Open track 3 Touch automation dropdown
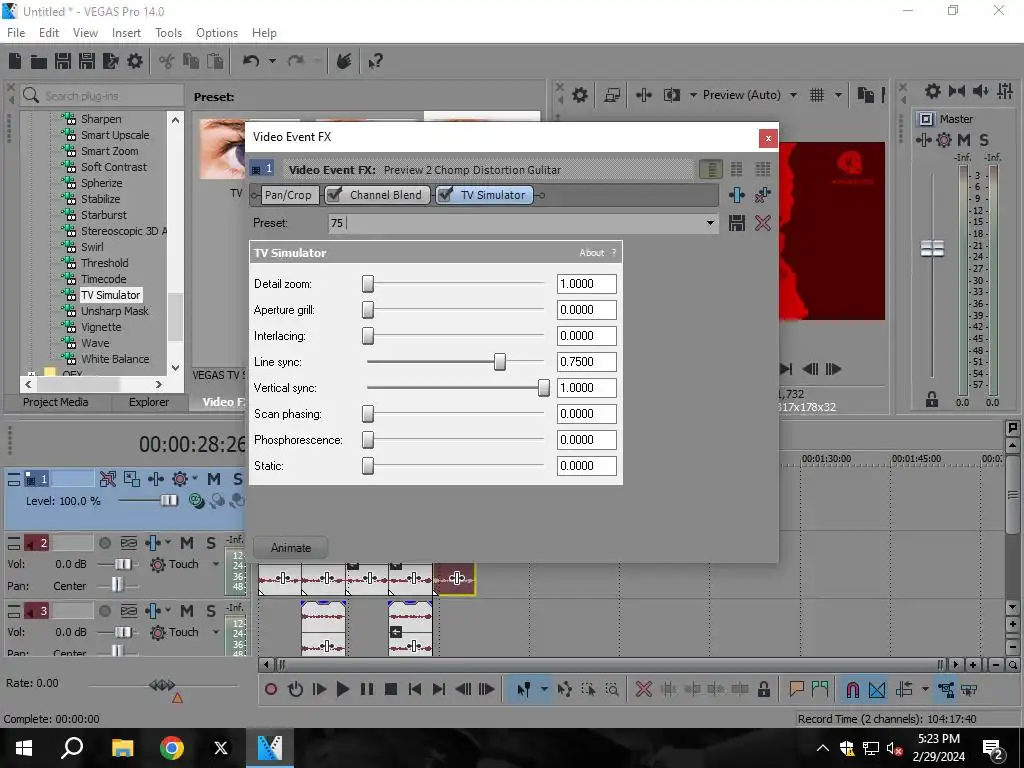The image size is (1024, 768). [x=216, y=632]
